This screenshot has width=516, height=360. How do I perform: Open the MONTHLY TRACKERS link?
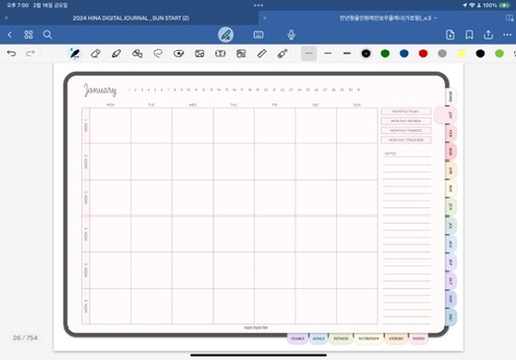tap(406, 140)
